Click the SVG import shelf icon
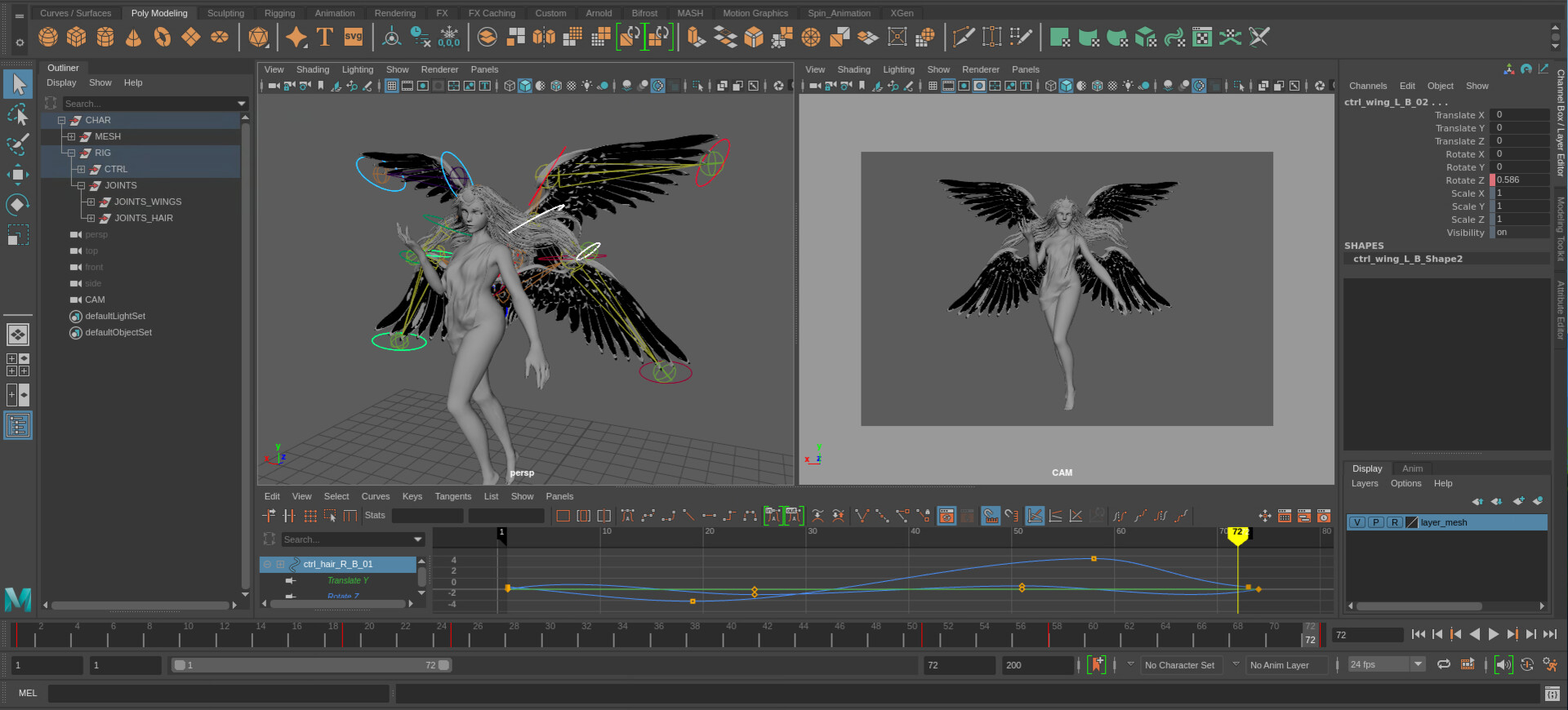The image size is (1568, 710). coord(353,37)
